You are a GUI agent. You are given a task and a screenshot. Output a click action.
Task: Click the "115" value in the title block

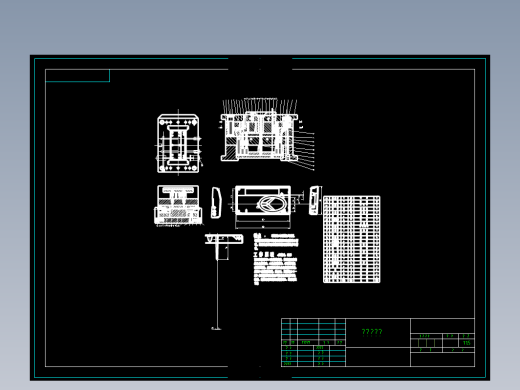point(466,343)
